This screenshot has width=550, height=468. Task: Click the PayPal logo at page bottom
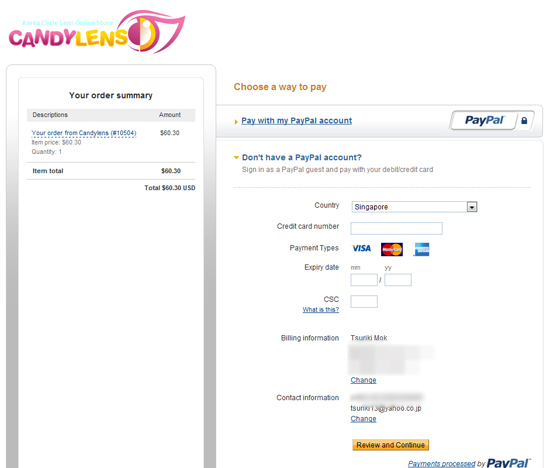pos(509,463)
